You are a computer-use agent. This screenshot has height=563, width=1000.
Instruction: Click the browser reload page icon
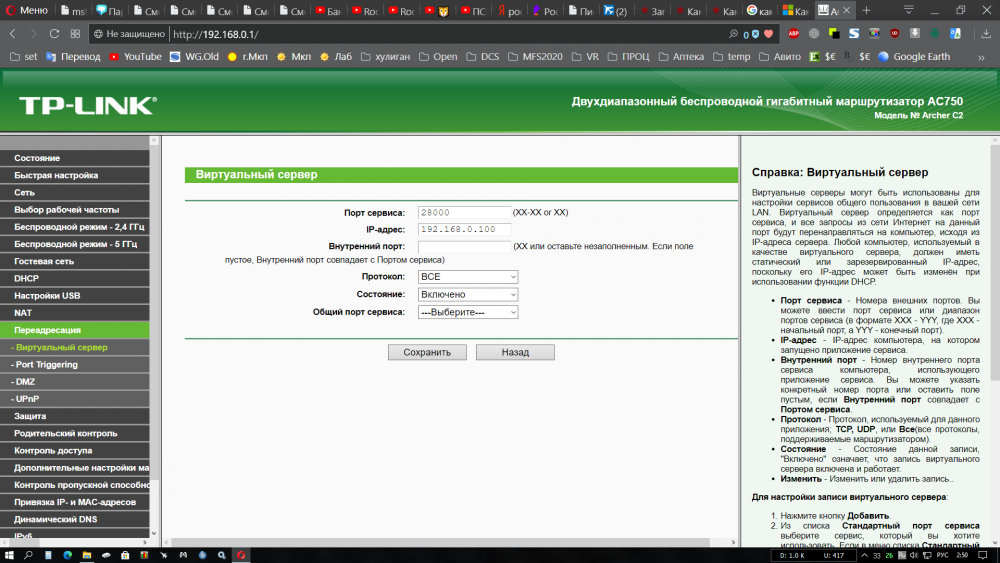[x=54, y=34]
